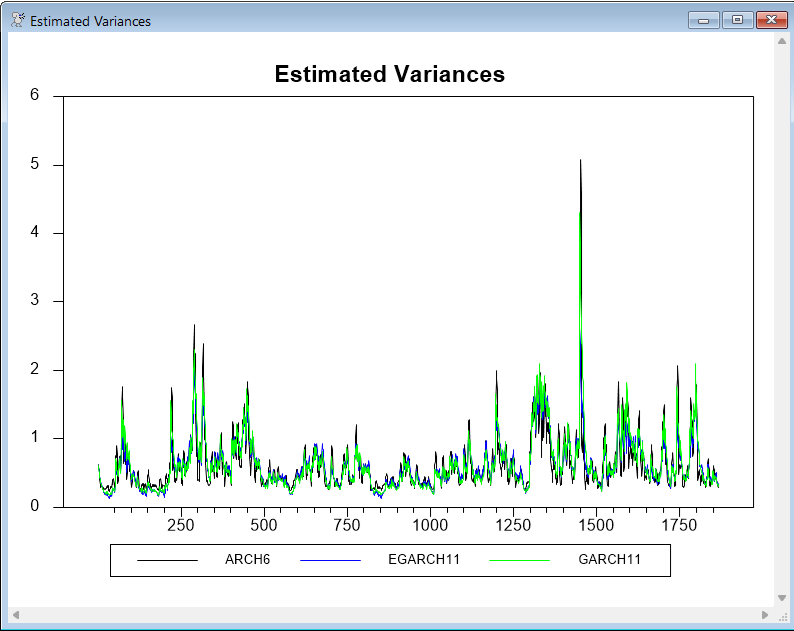Click the blue EGARCH11 legend line
Viewport: 794px width, 631px height.
point(330,560)
